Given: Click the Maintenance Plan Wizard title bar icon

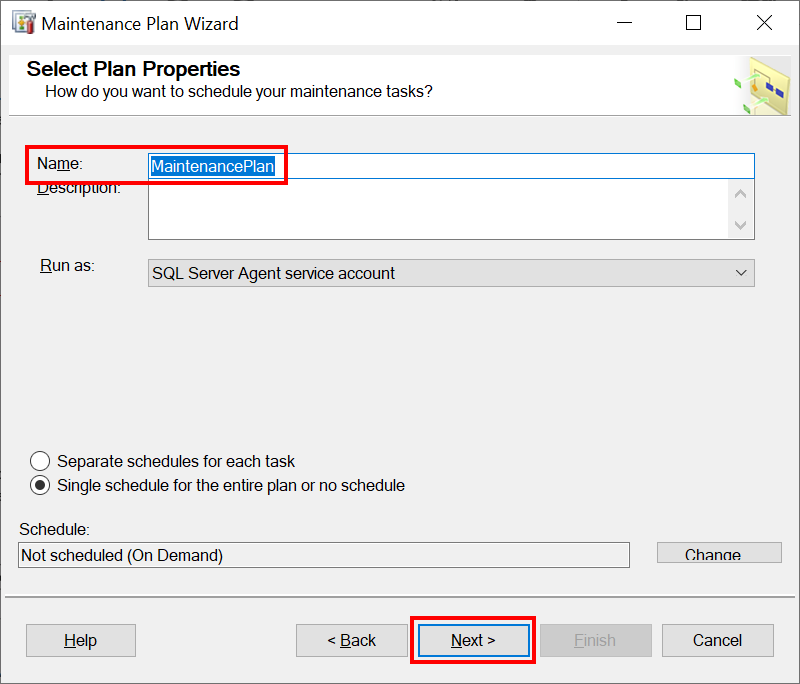Looking at the screenshot, I should (23, 23).
